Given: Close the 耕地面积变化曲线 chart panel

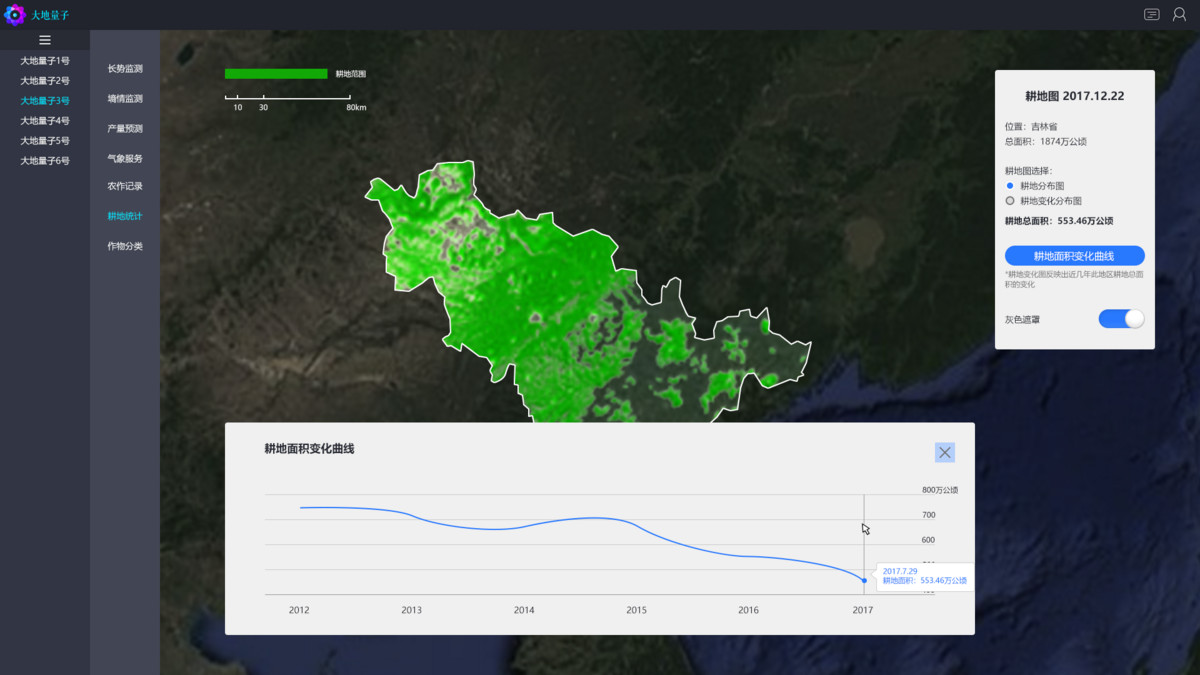Looking at the screenshot, I should [x=944, y=452].
